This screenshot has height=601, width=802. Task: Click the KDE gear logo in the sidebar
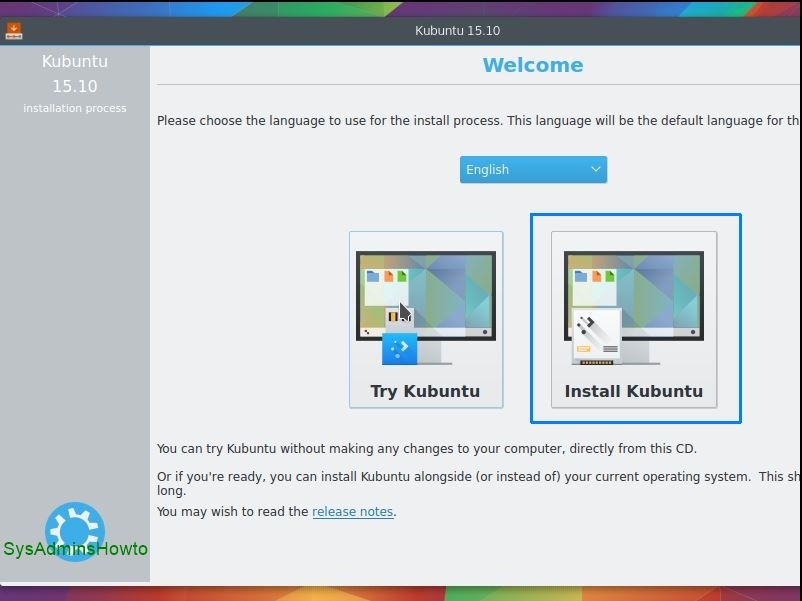pyautogui.click(x=74, y=530)
